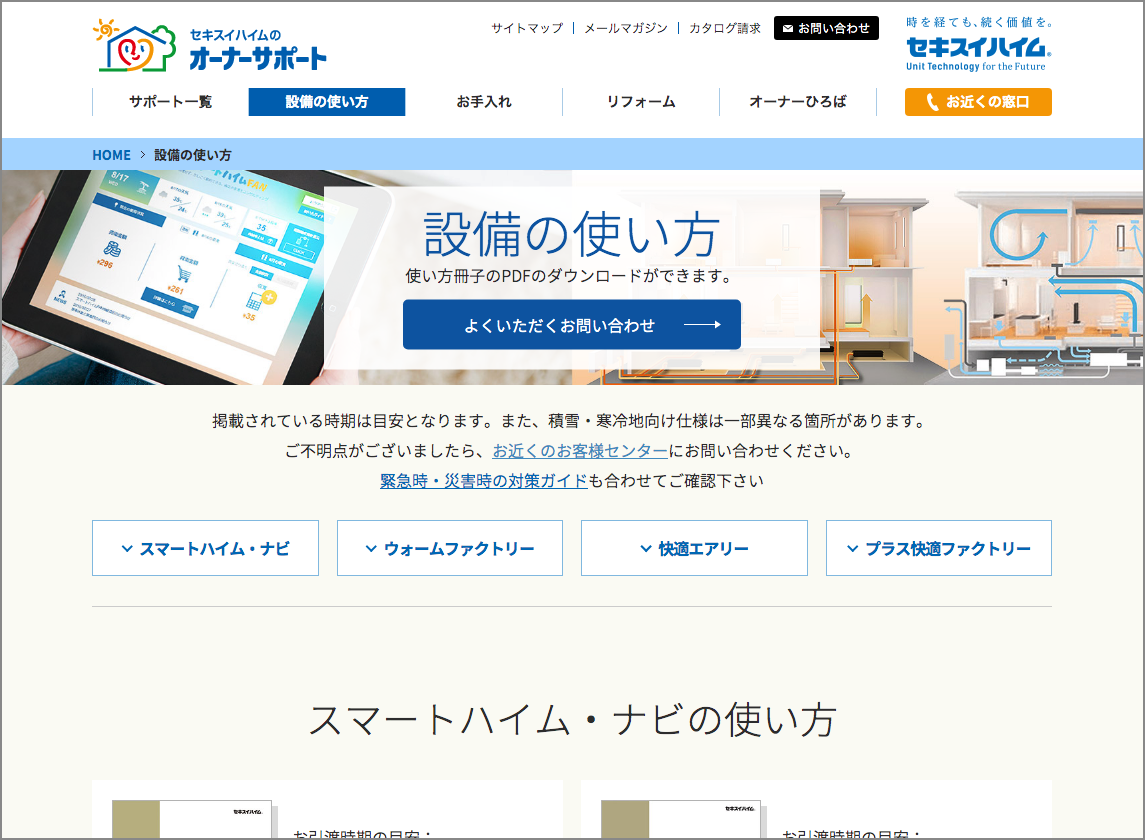Viewport: 1145px width, 840px height.
Task: Open the お近くのお客様センター link
Action: (x=580, y=451)
